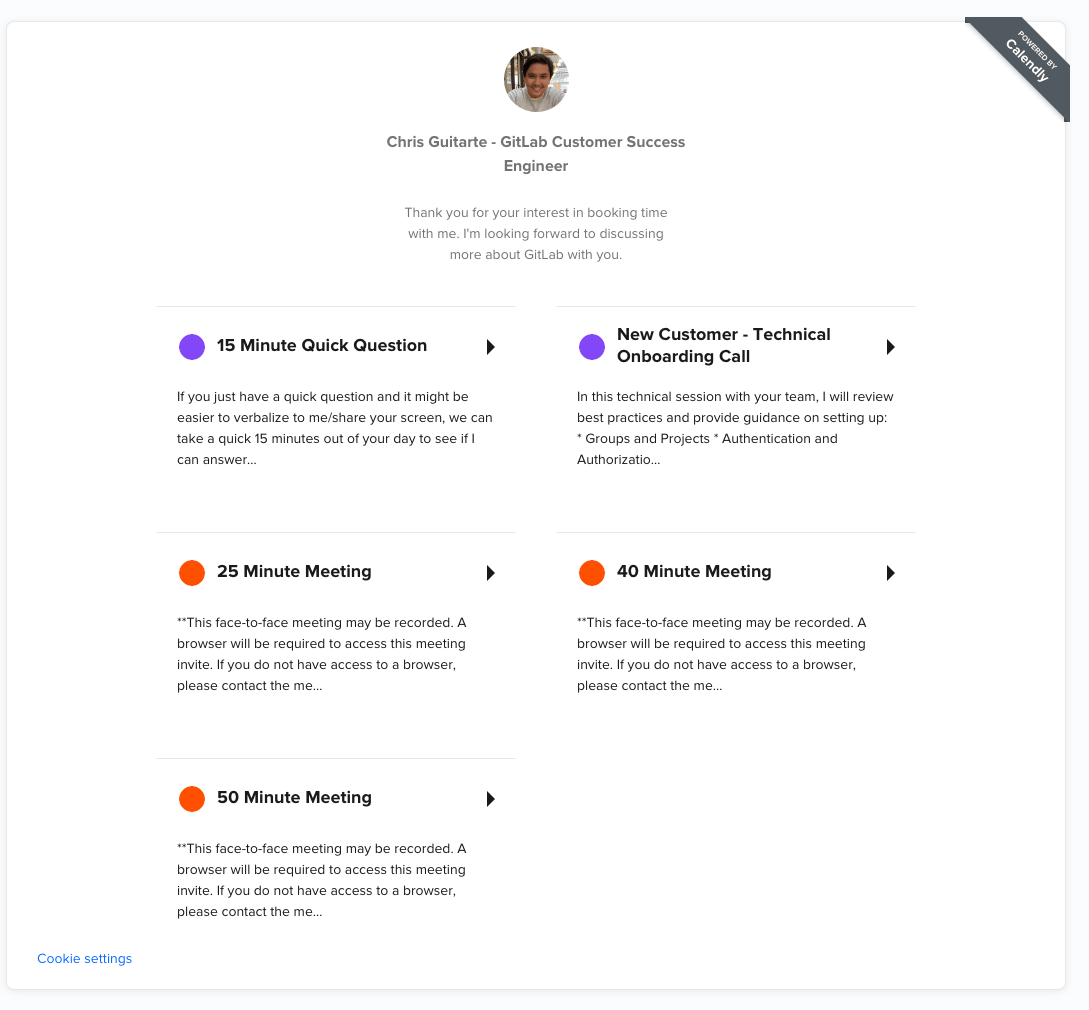Screen dimensions: 1089x1010
Task: Click the orange dot beside 25 Minute Meeting
Action: (191, 573)
